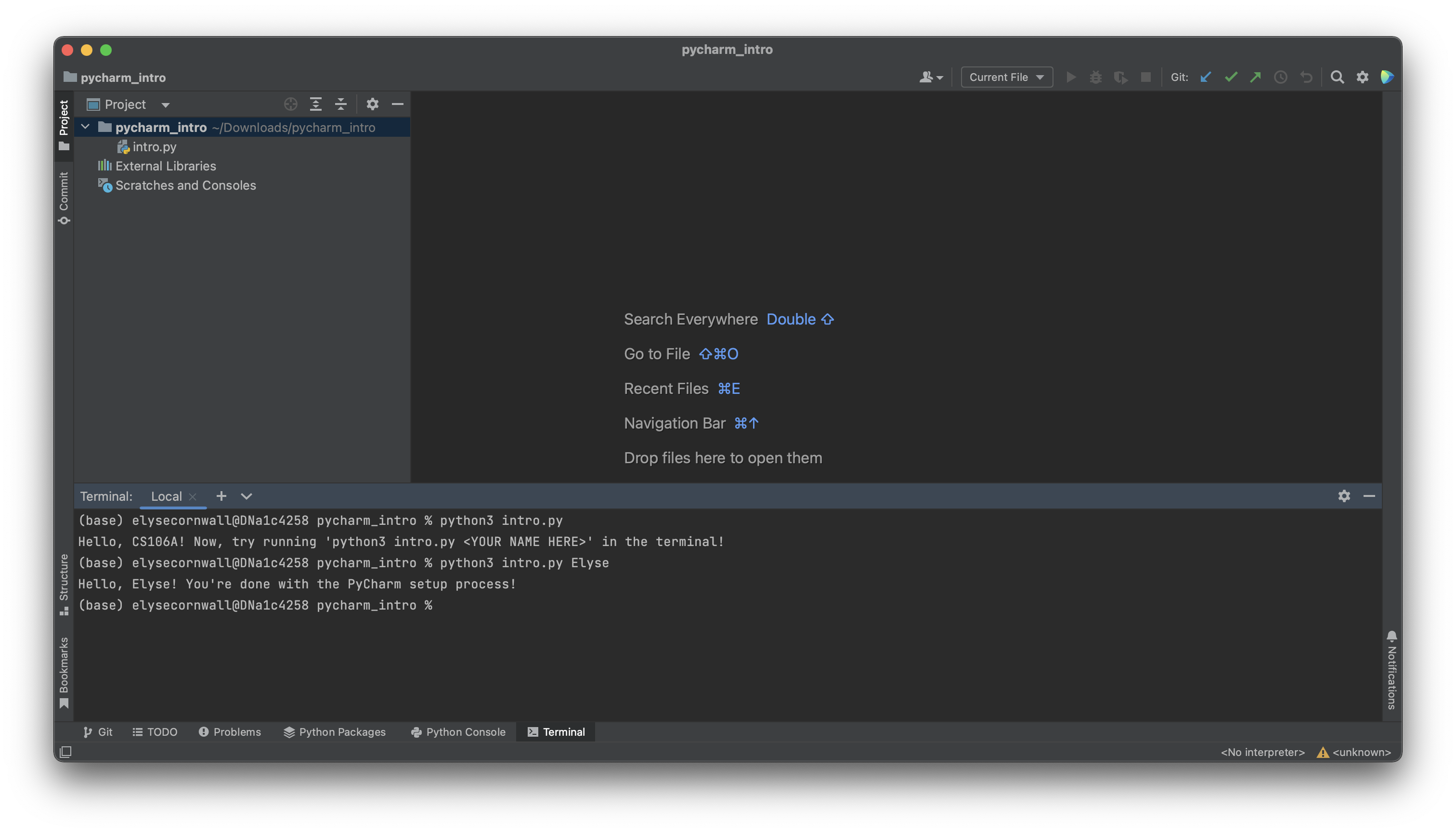The image size is (1456, 833).
Task: Toggle the Structure side tool tab
Action: click(64, 584)
